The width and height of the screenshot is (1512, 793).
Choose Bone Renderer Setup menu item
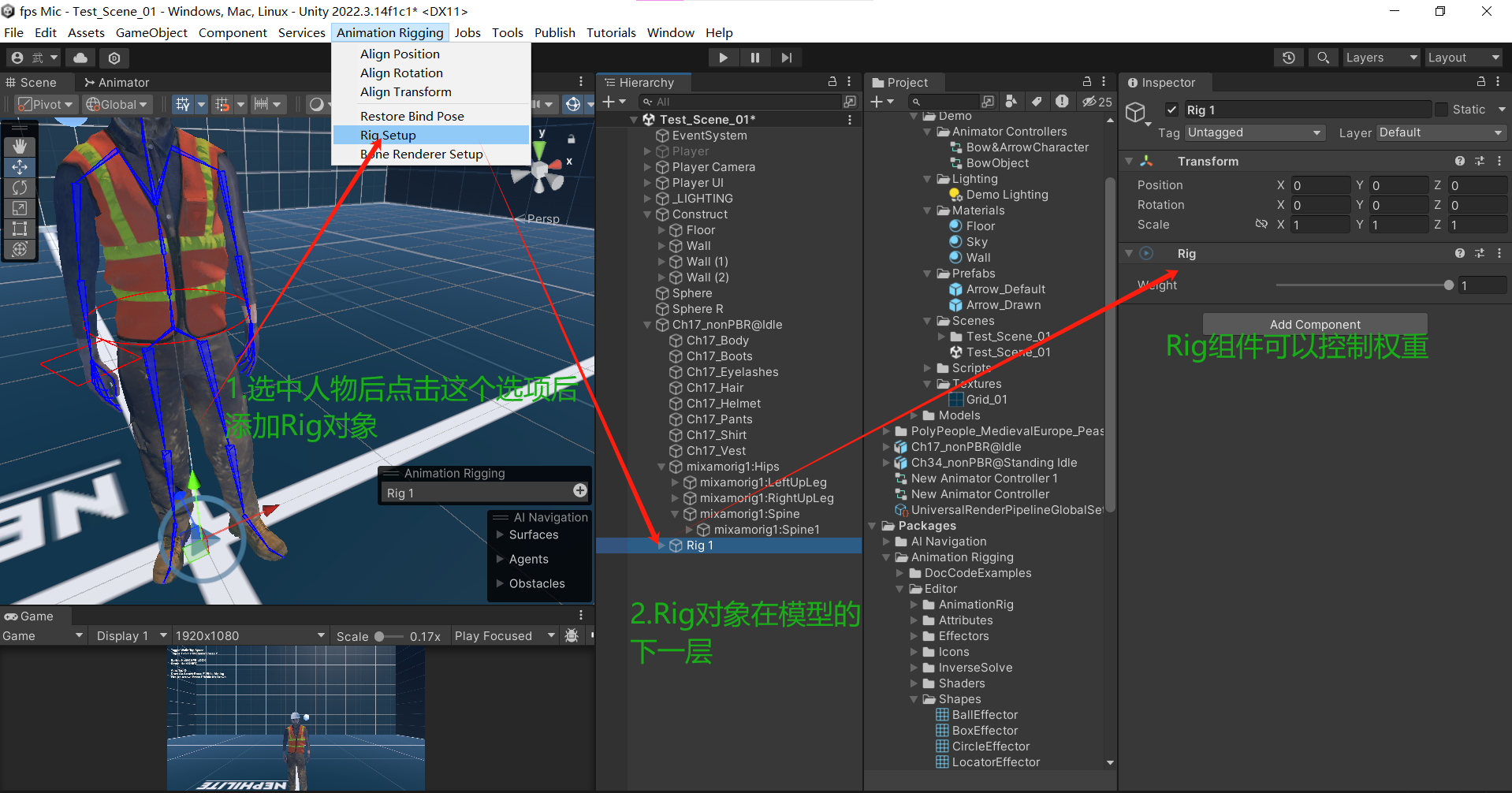(x=431, y=154)
